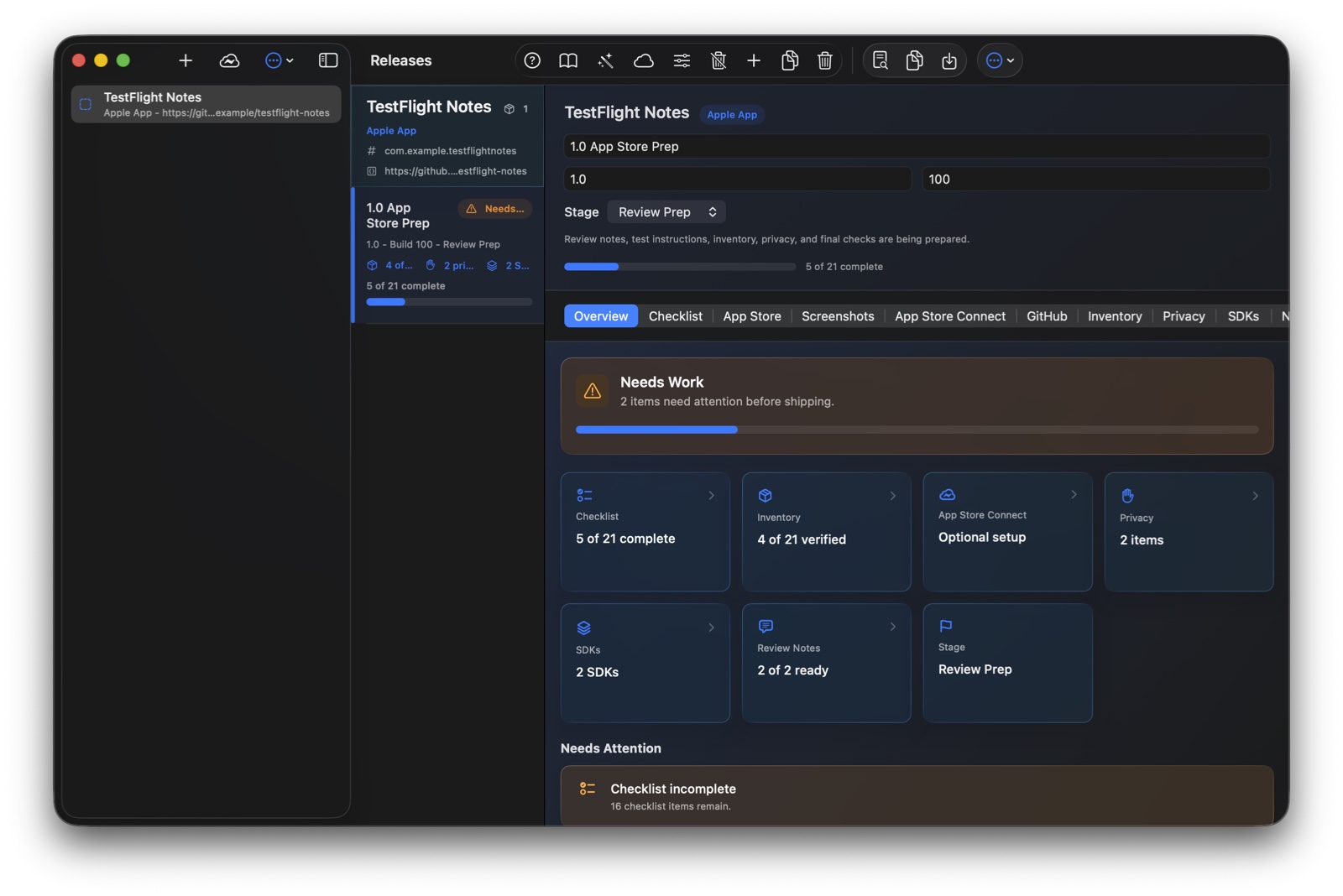Open the ellipsis menu after the download icon
This screenshot has width=1343, height=896.
click(x=1000, y=60)
